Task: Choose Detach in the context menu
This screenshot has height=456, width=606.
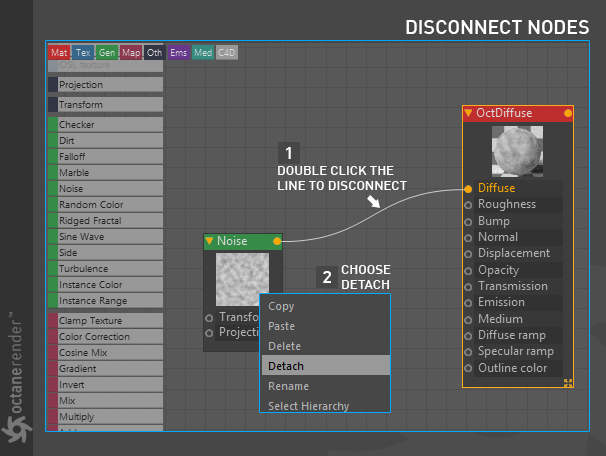Action: point(325,366)
